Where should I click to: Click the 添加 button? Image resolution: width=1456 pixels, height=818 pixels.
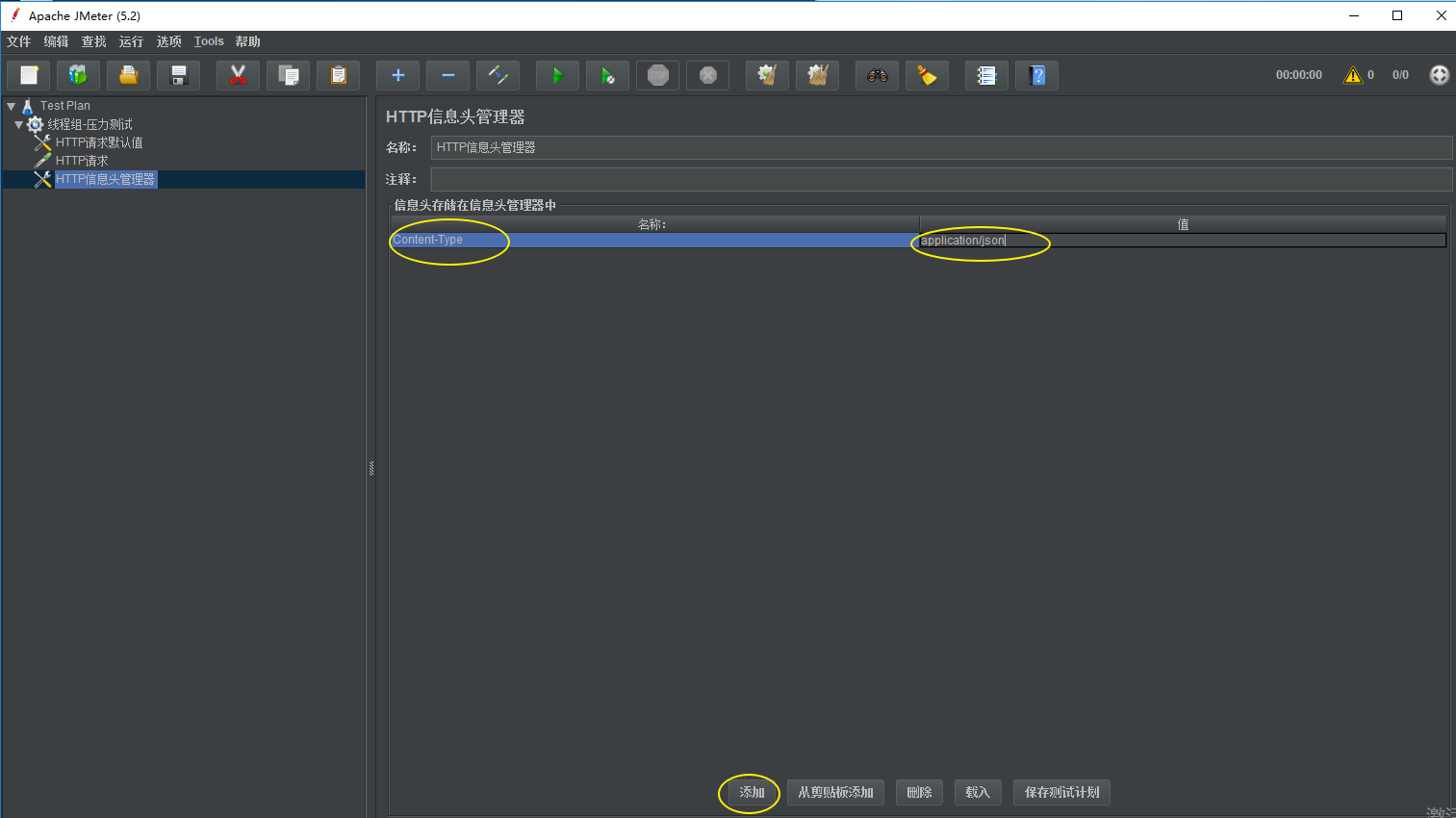(x=753, y=792)
